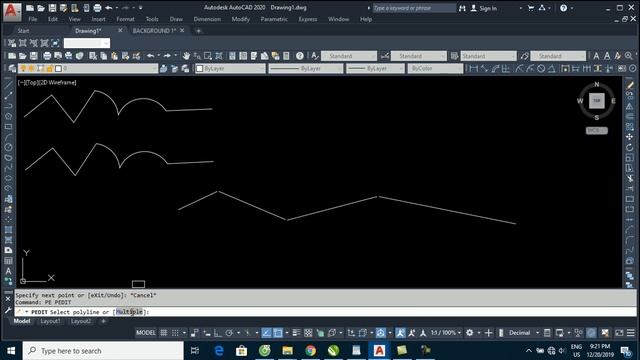Open the table style Standard dropdown
The width and height of the screenshot is (640, 360).
489,56
